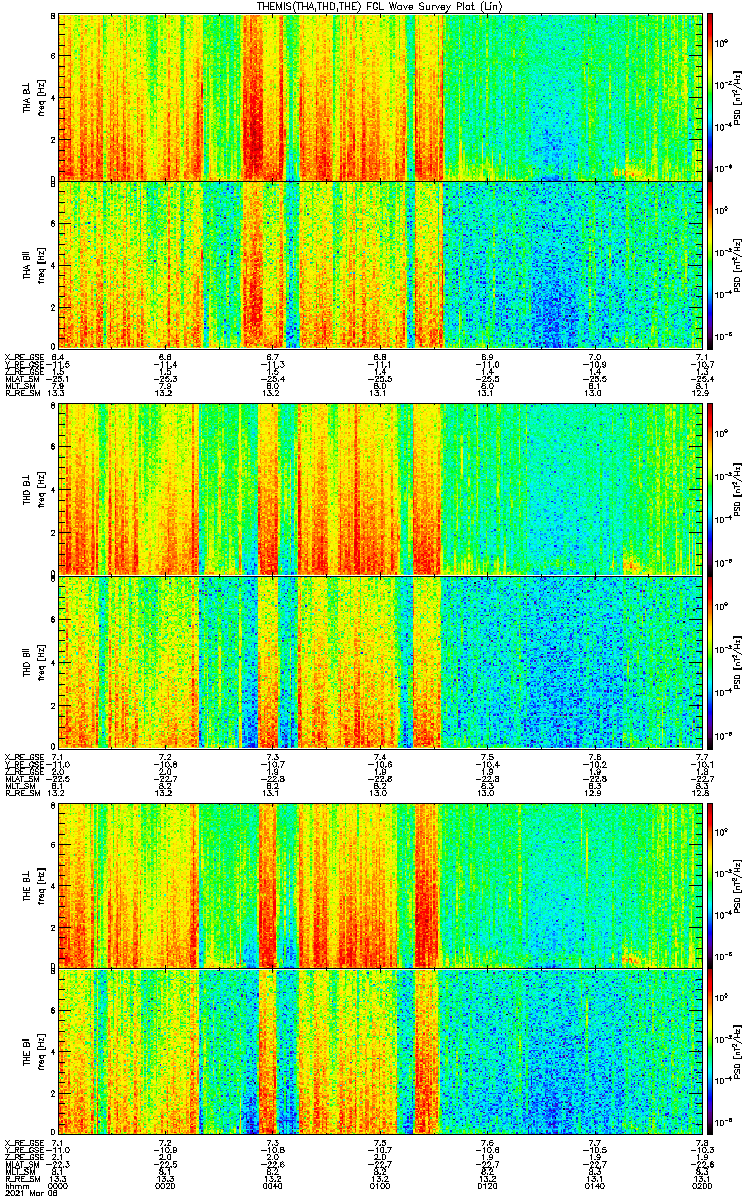Click the 'PSD [nT²/Hz]' label beside THE B∥ color bar
The width and height of the screenshot is (750, 1200).
pyautogui.click(x=738, y=1054)
